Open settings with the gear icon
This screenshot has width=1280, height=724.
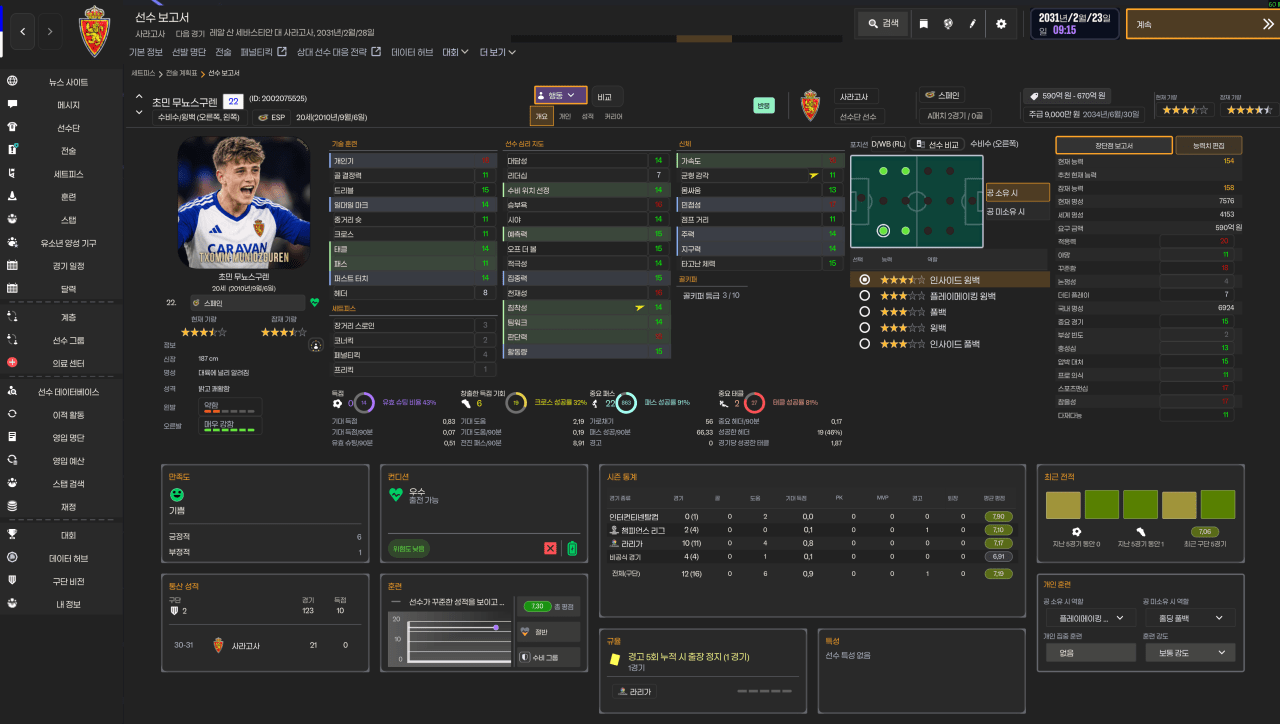click(x=1001, y=23)
